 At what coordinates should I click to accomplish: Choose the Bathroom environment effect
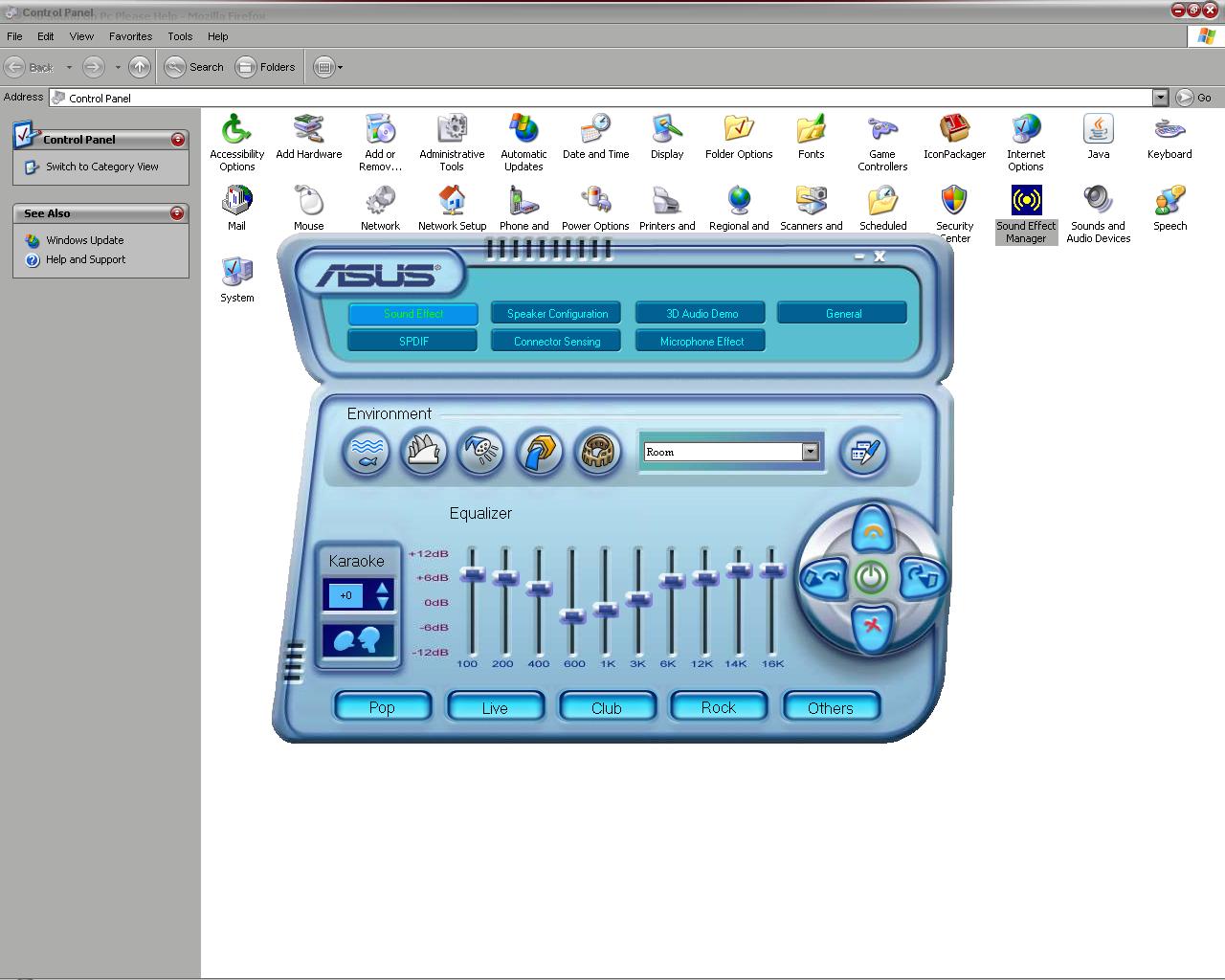481,453
